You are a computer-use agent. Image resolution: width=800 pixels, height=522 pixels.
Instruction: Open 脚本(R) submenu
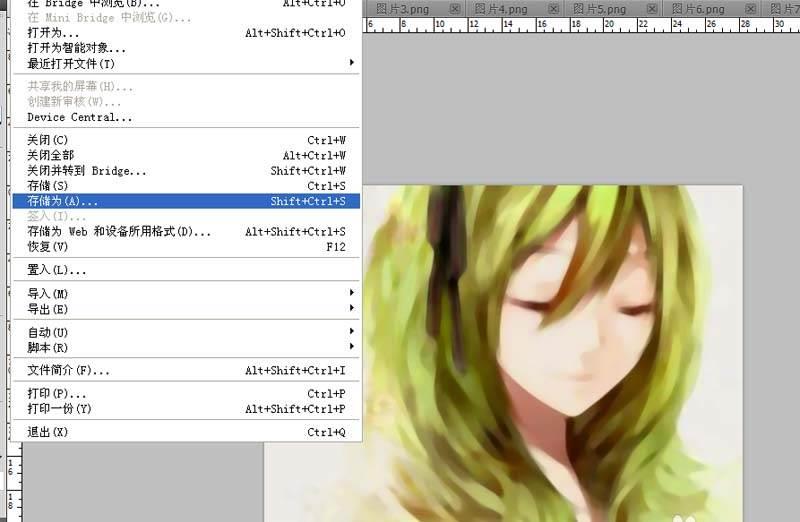186,347
